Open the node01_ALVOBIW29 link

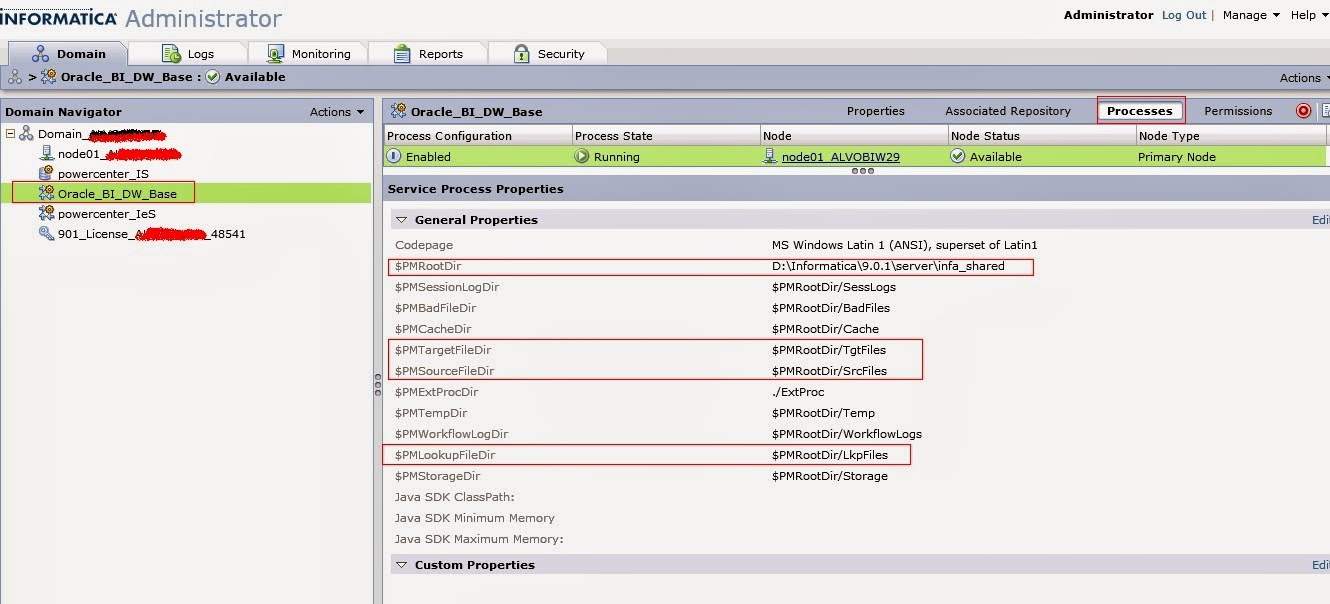841,157
